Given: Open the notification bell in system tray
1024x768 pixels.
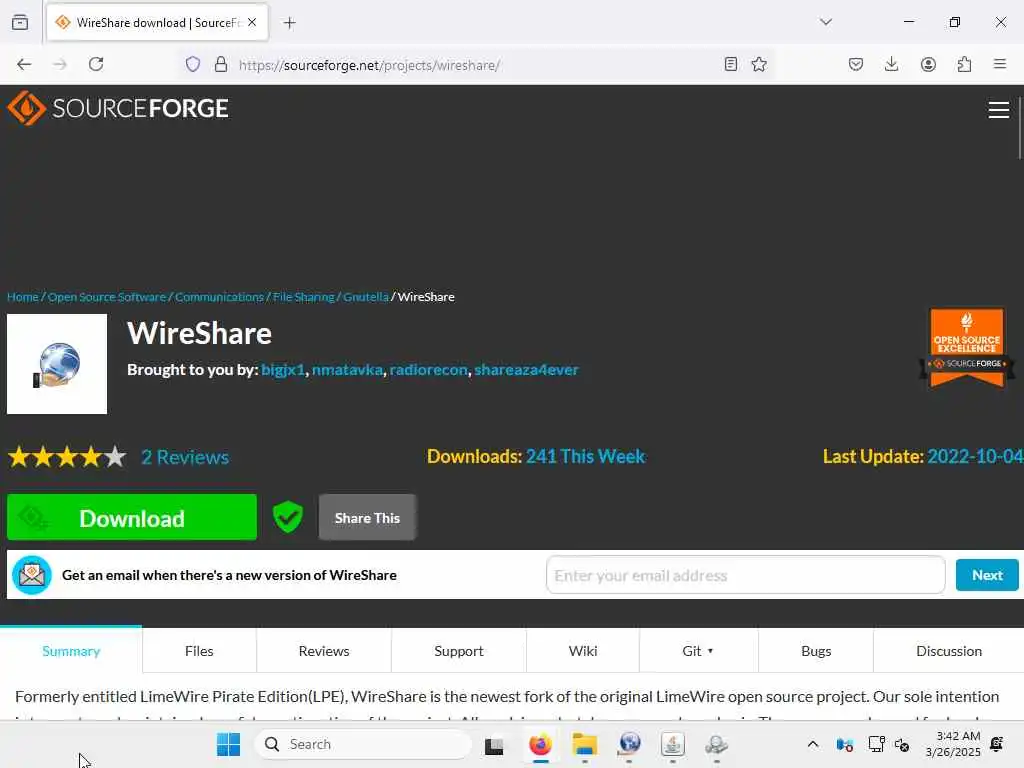Looking at the screenshot, I should (997, 744).
